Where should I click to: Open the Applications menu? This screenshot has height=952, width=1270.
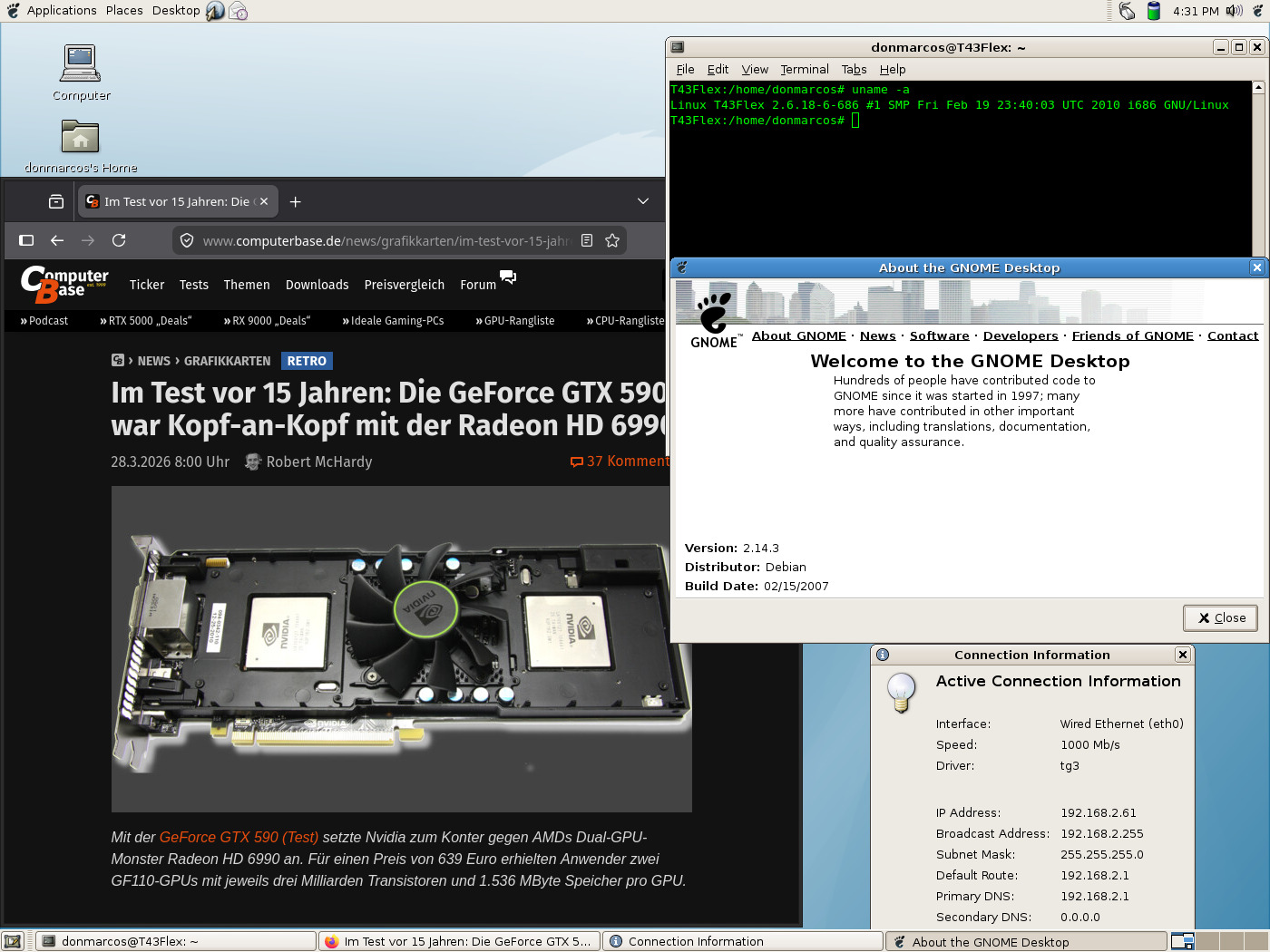click(x=62, y=11)
